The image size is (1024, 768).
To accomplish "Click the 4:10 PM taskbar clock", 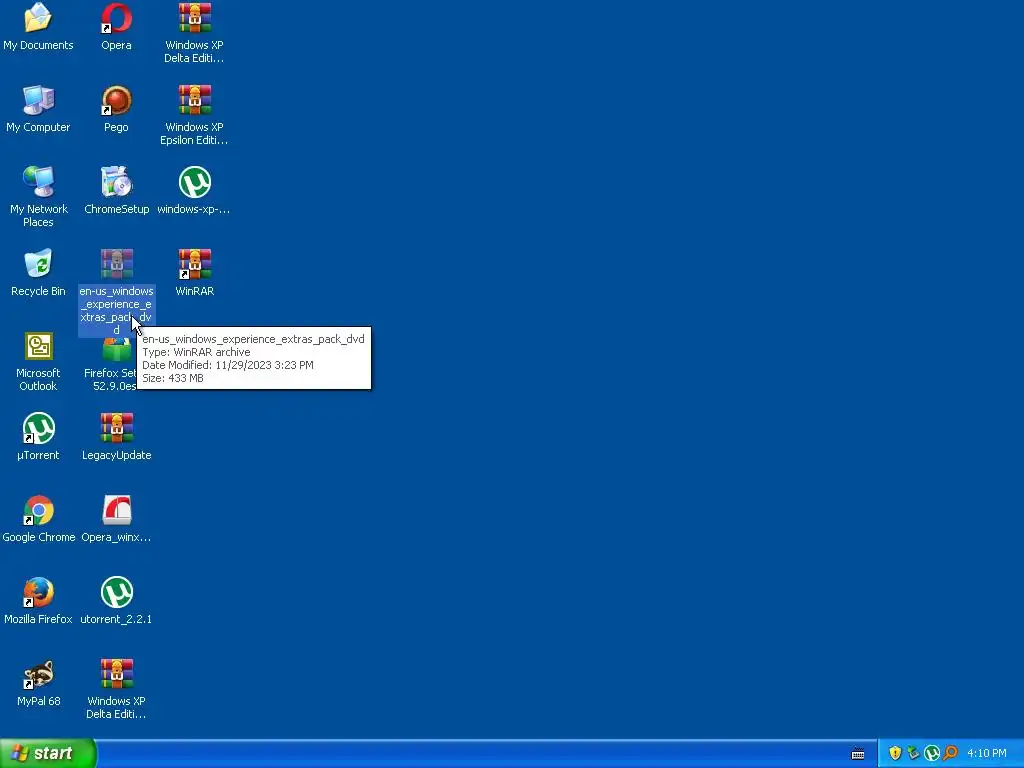I will pos(986,754).
